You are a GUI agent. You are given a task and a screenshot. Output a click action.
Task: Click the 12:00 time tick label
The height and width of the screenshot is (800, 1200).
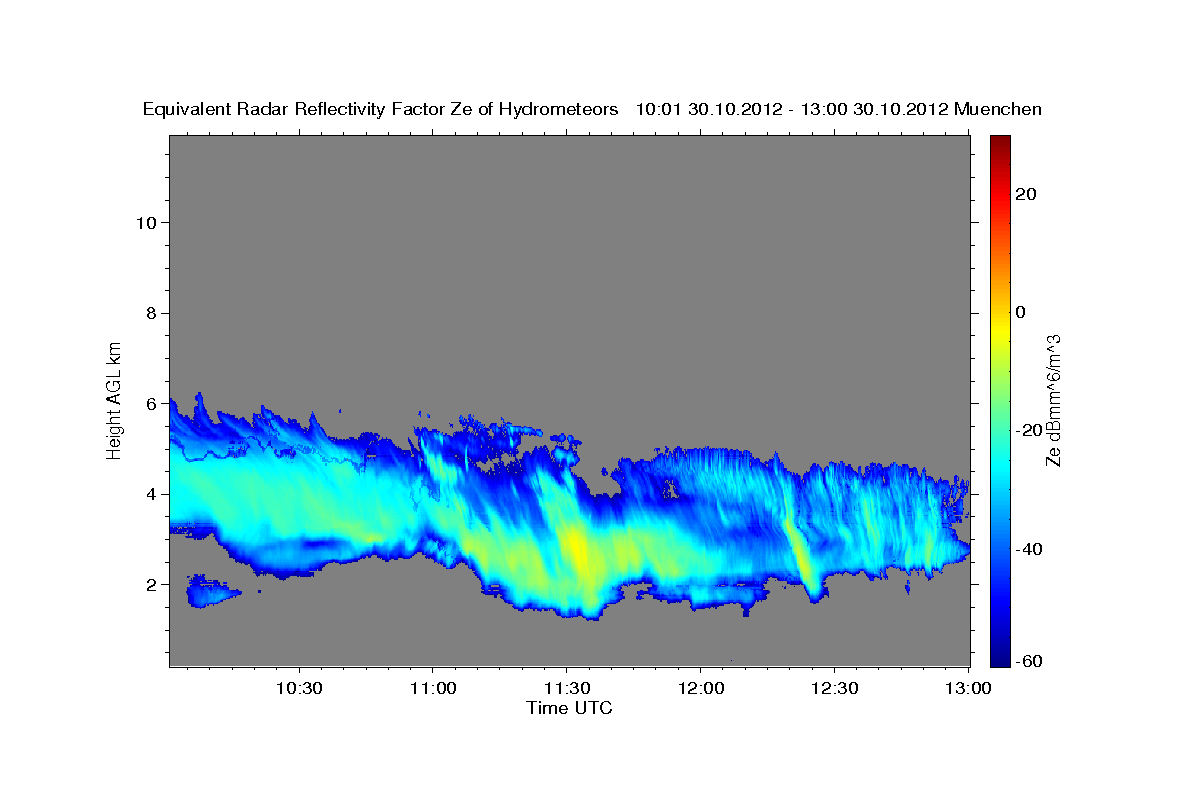point(700,689)
